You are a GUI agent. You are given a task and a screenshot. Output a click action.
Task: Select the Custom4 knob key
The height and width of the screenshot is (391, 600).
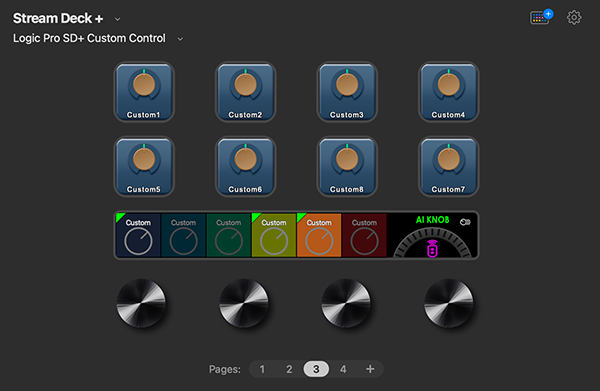click(448, 92)
